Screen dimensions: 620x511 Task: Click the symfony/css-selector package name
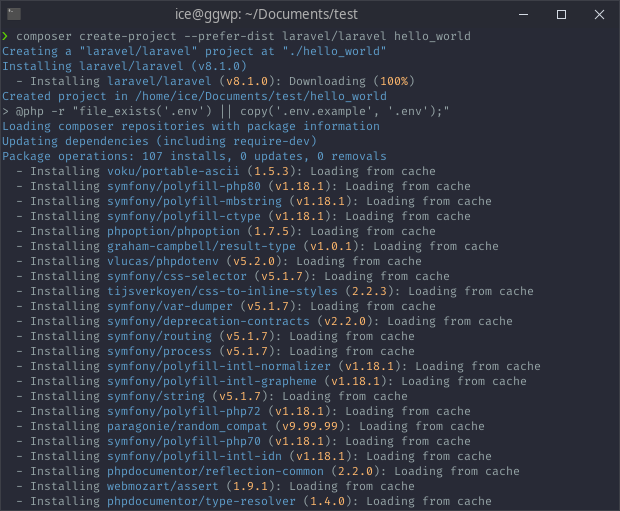click(x=177, y=276)
